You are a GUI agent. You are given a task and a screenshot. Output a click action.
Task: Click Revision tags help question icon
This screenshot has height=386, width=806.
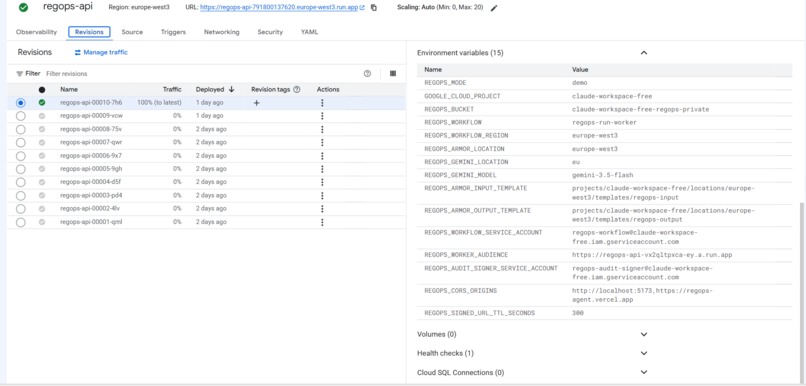pyautogui.click(x=297, y=89)
